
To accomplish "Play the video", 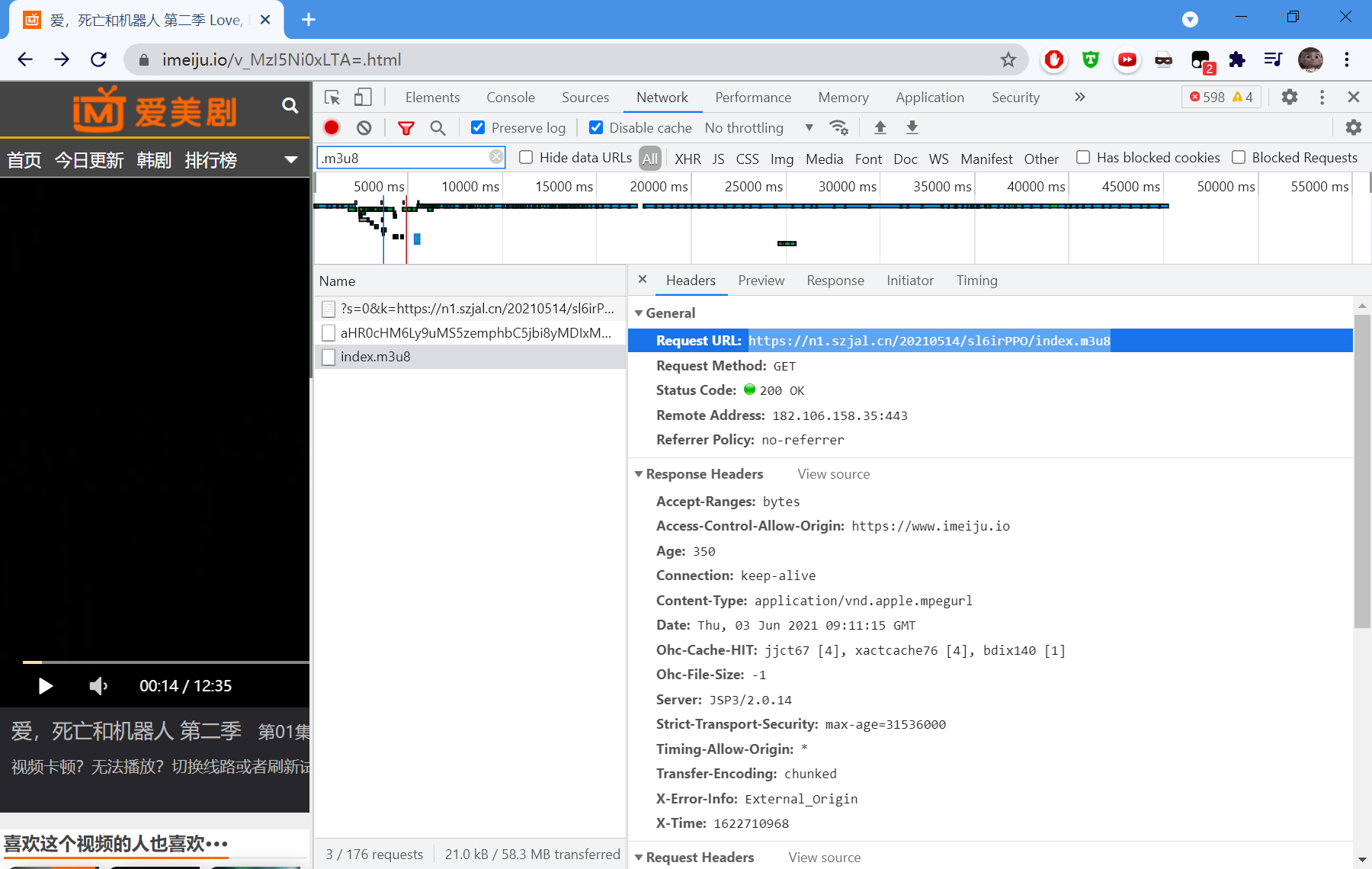I will [x=46, y=686].
